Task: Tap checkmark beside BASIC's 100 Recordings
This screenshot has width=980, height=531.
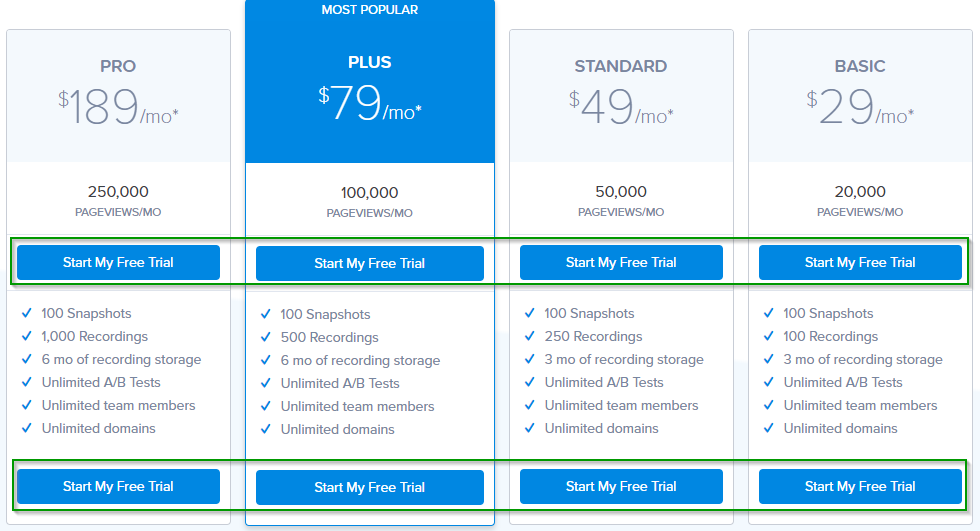Action: (768, 337)
